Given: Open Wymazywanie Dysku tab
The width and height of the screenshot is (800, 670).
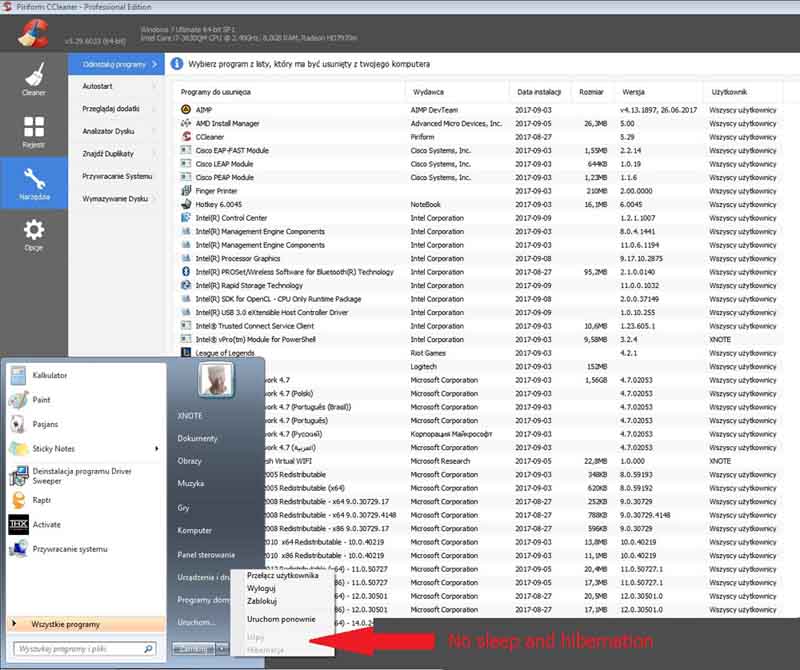Looking at the screenshot, I should (x=116, y=198).
